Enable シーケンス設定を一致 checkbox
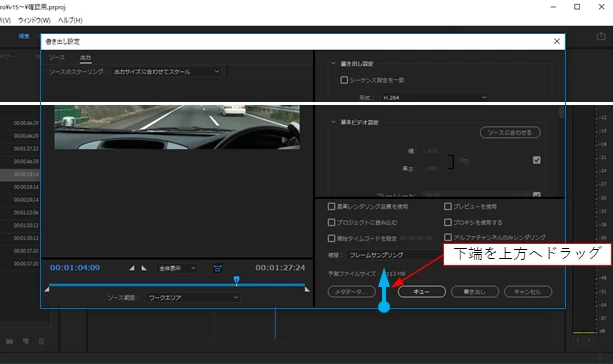Image resolution: width=613 pixels, height=364 pixels. coord(344,80)
